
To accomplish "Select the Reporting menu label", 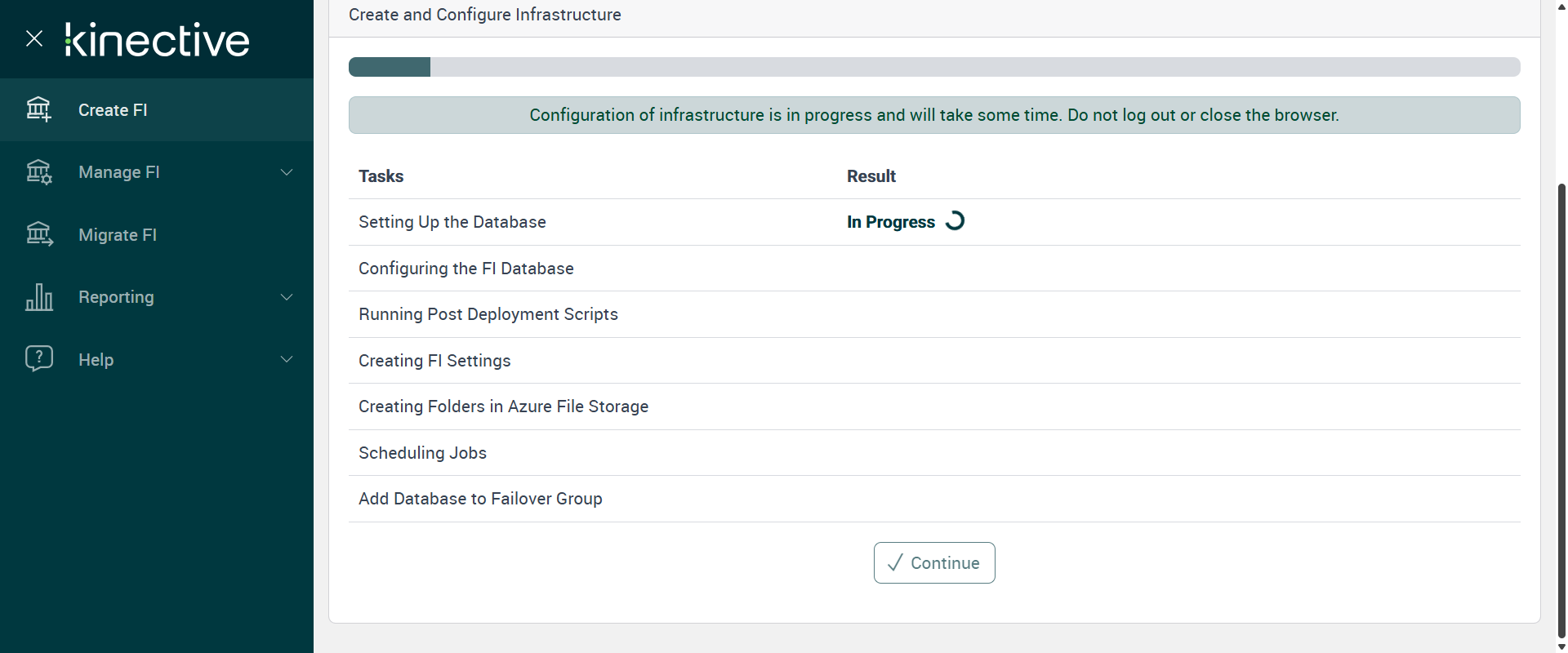I will tap(116, 297).
